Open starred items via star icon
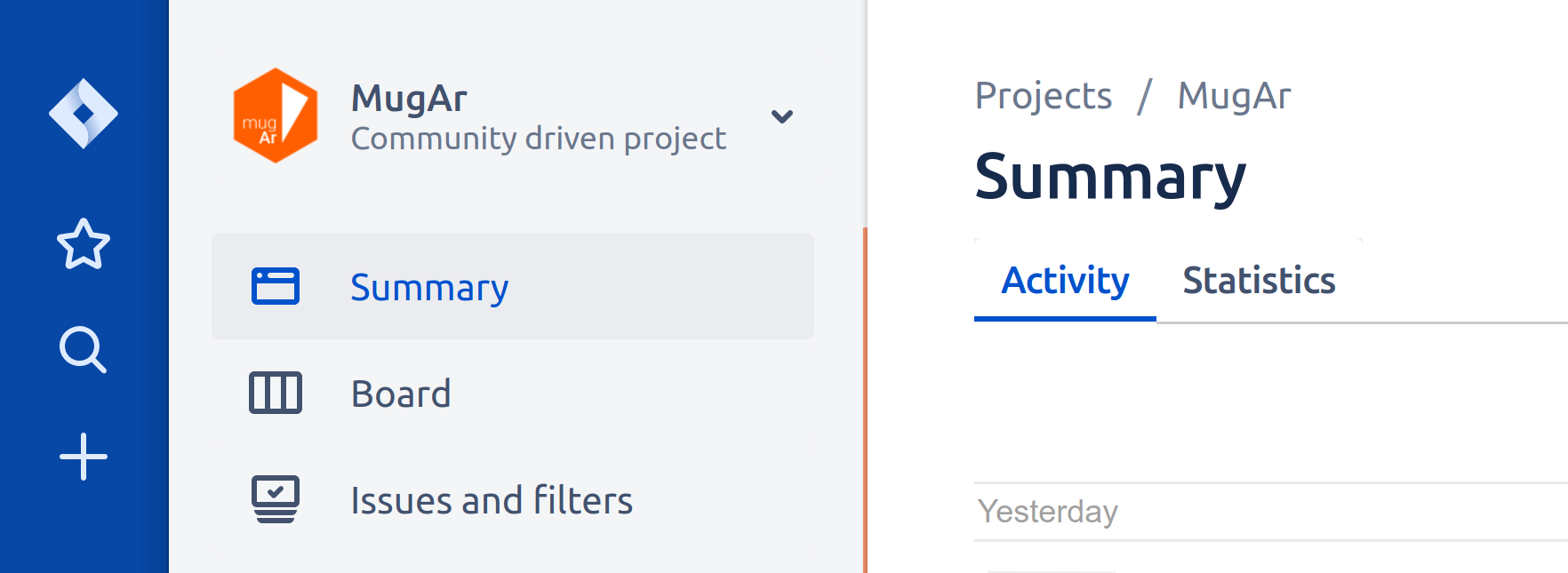The image size is (1568, 573). pyautogui.click(x=84, y=244)
